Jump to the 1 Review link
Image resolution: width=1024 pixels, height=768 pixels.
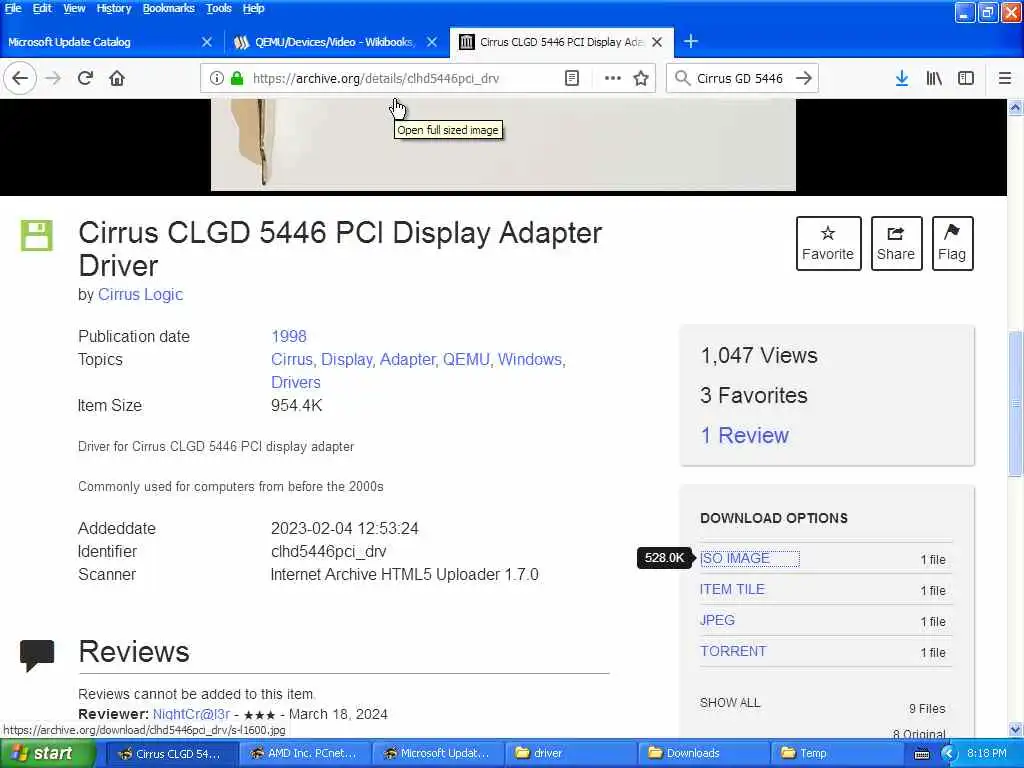point(744,435)
